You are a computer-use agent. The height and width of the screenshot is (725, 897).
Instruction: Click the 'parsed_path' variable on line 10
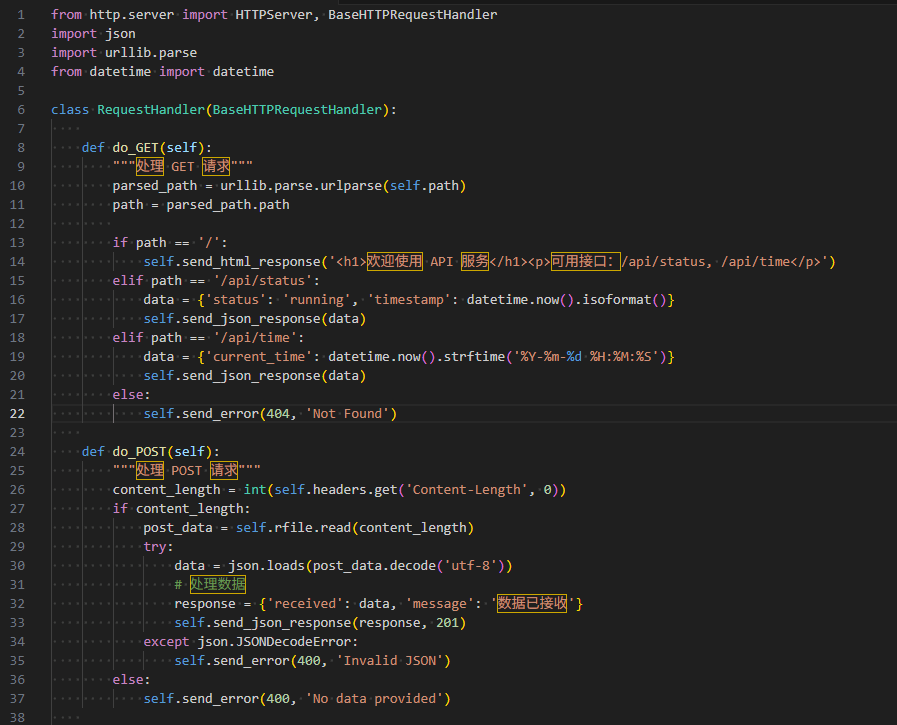pos(154,185)
